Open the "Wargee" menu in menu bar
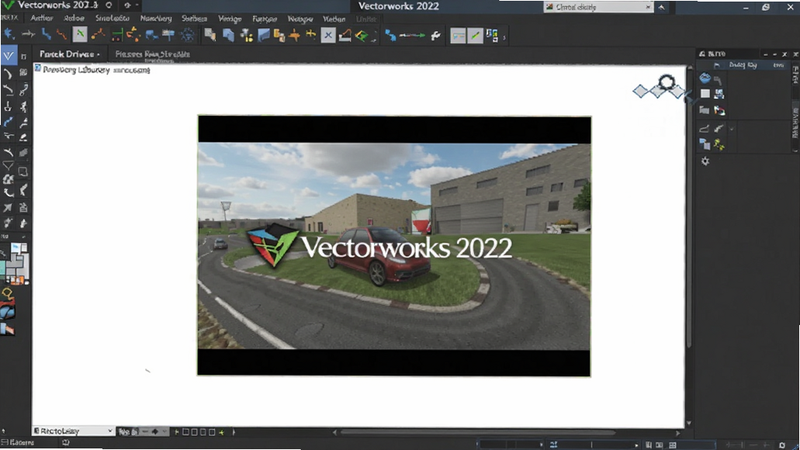 pos(300,19)
